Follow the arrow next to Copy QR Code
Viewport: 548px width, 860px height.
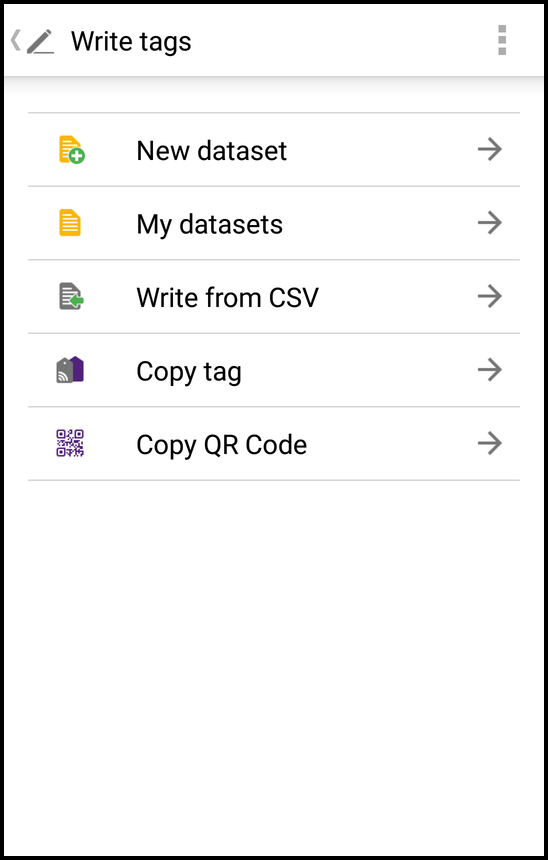(490, 443)
